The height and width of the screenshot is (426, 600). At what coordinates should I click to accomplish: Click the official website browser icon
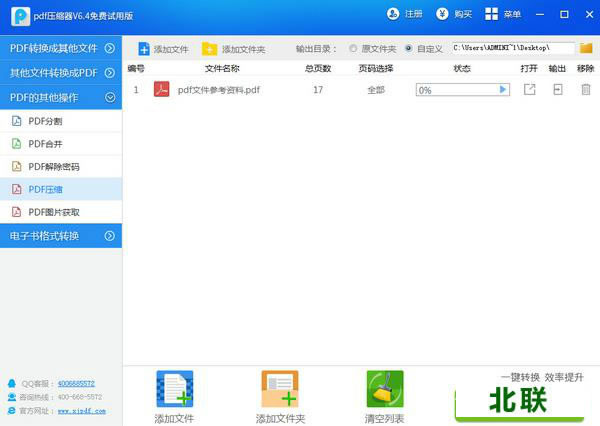pyautogui.click(x=12, y=410)
